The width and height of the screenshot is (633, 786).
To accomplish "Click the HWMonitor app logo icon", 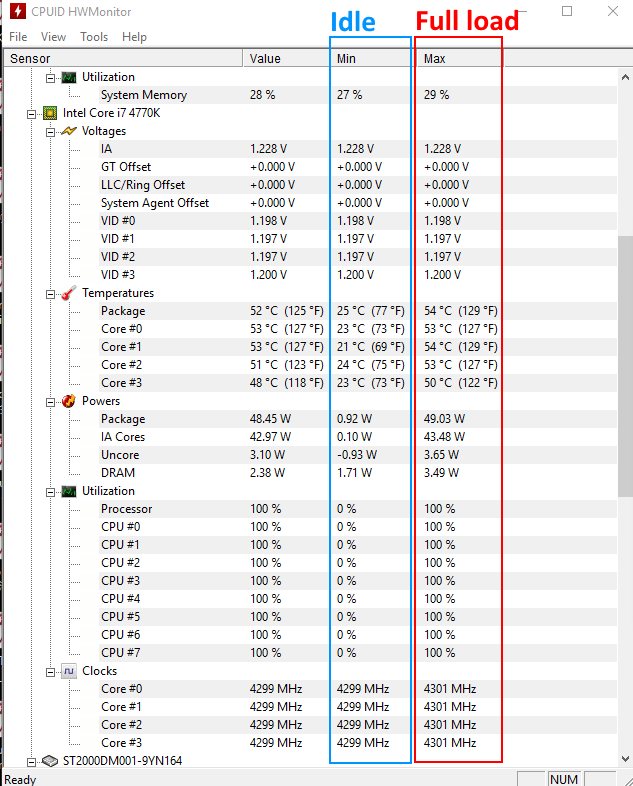I will coord(17,11).
